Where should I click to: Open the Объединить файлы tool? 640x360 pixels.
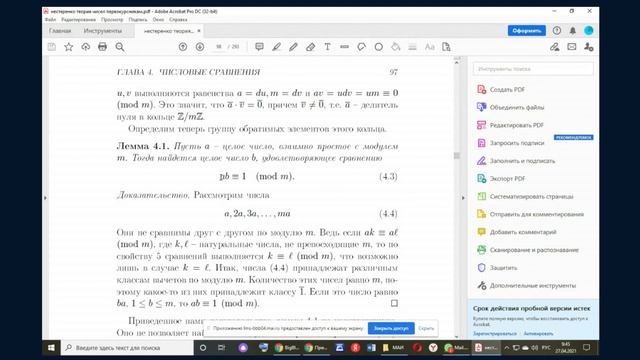pyautogui.click(x=510, y=107)
